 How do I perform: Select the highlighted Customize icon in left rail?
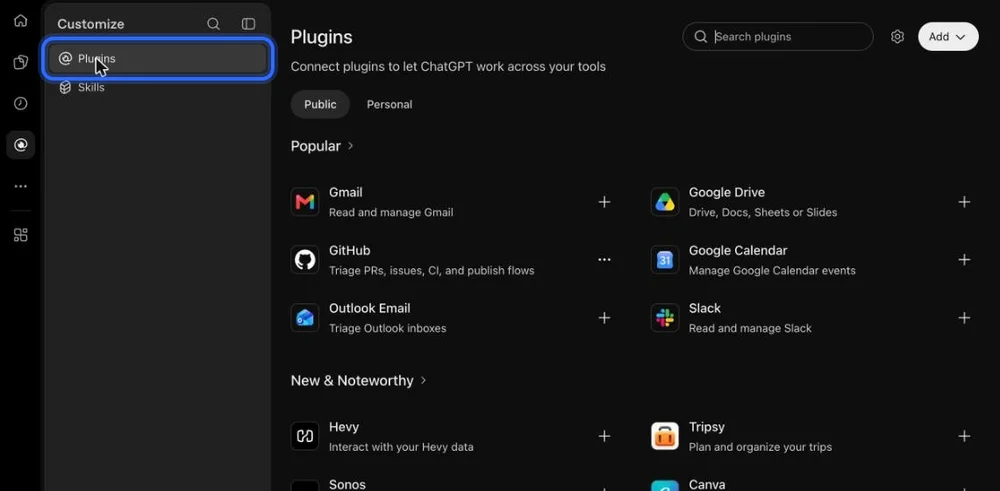click(20, 145)
